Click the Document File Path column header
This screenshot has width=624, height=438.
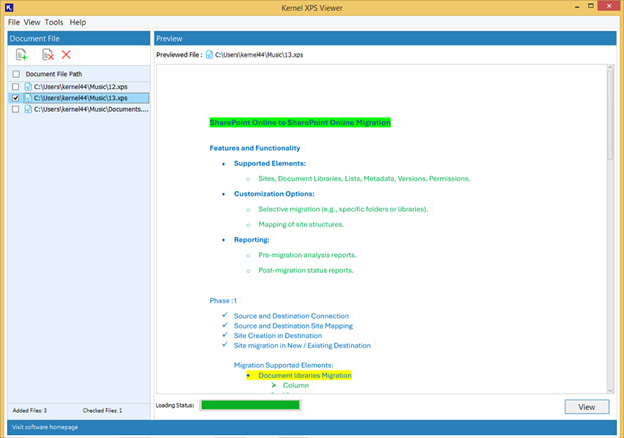54,74
